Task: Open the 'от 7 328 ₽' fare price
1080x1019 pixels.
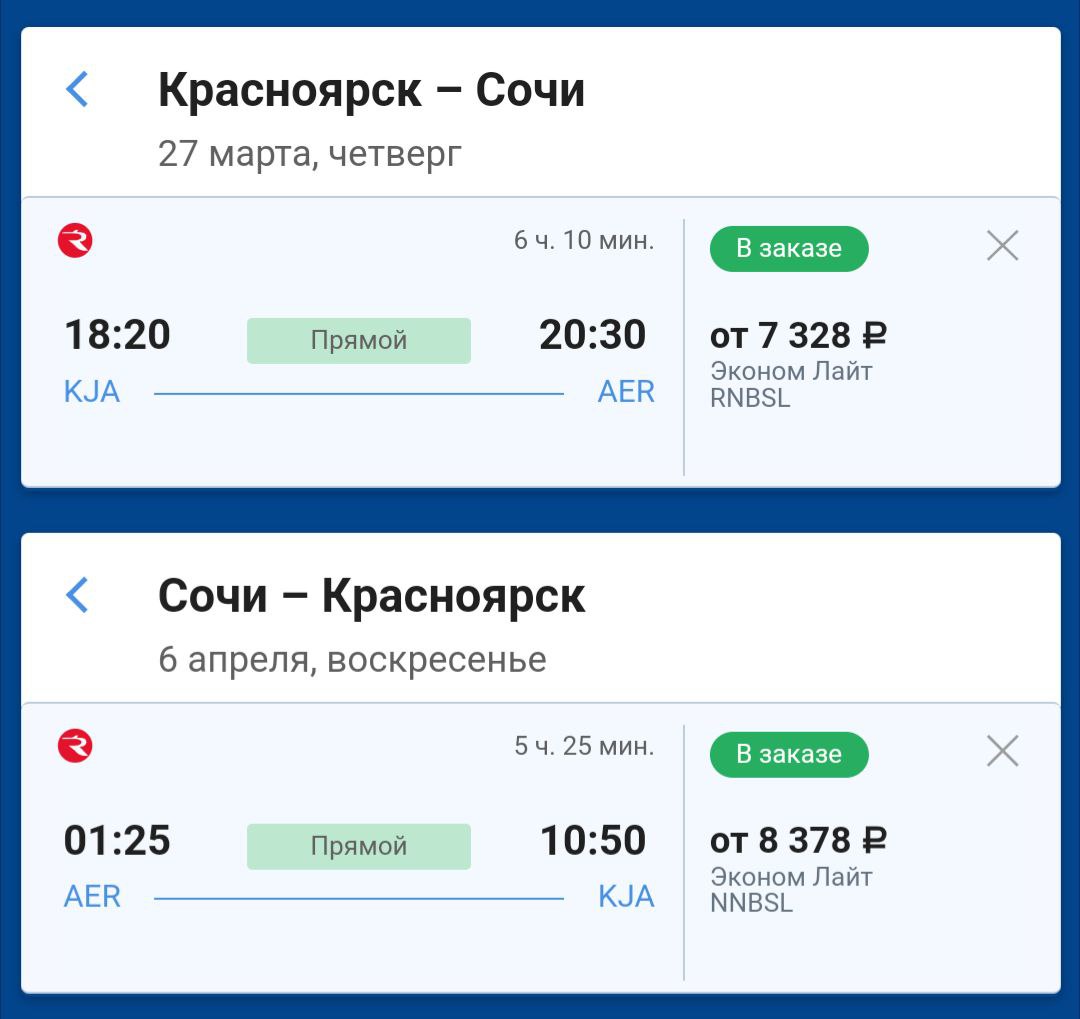Action: pos(798,335)
